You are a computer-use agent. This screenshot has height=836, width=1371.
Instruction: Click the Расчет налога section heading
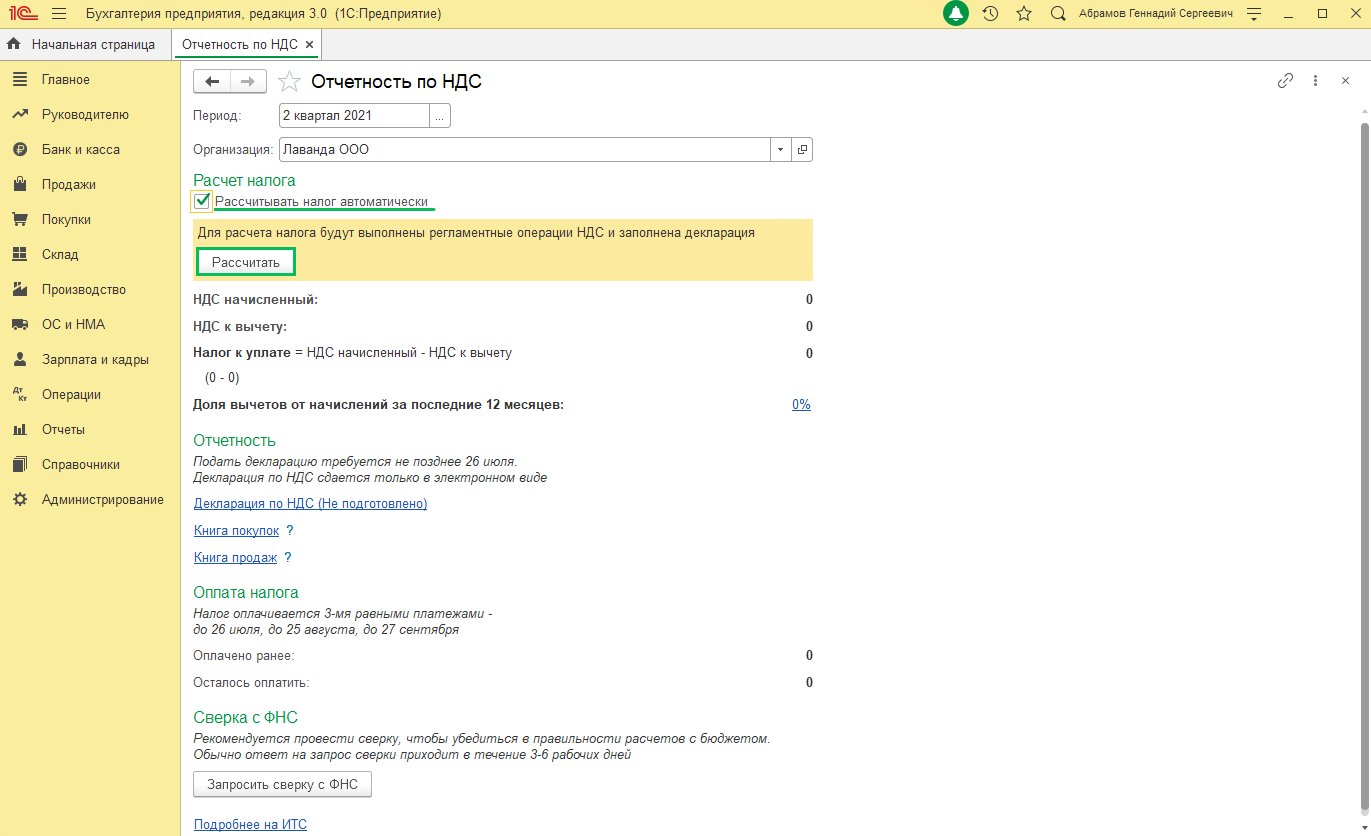pyautogui.click(x=244, y=181)
